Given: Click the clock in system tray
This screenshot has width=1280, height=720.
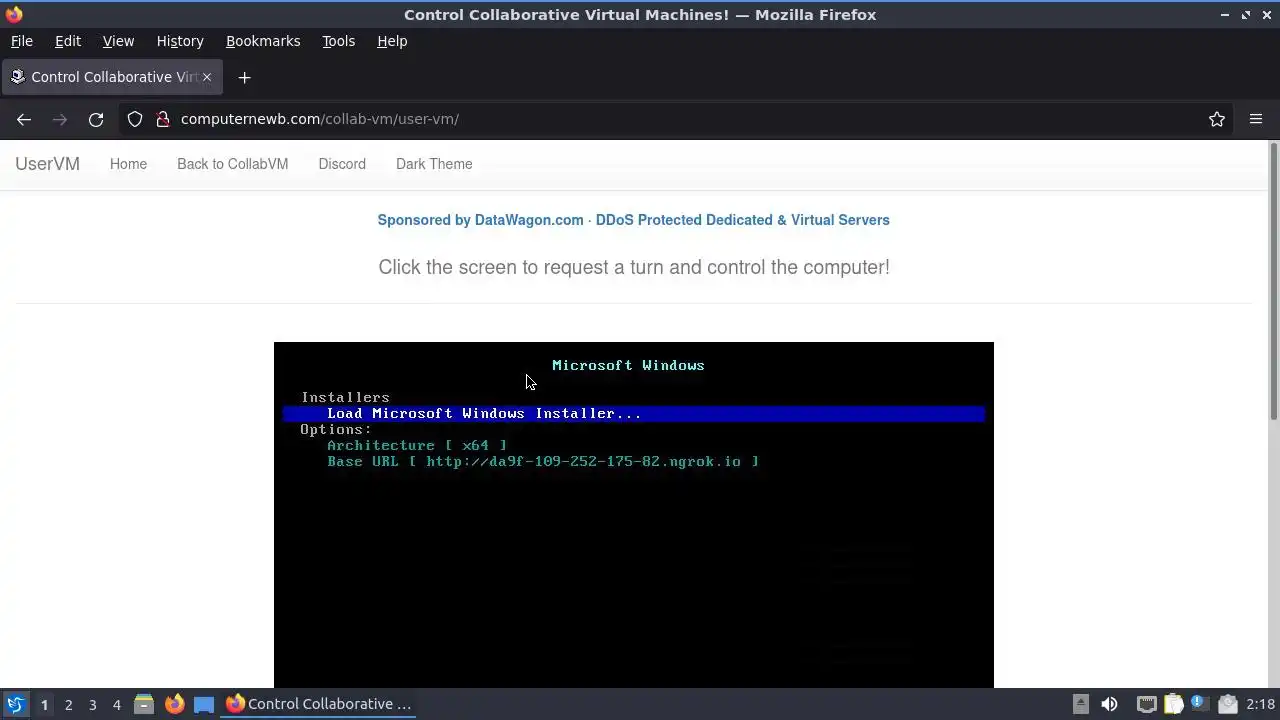Looking at the screenshot, I should (x=1261, y=704).
